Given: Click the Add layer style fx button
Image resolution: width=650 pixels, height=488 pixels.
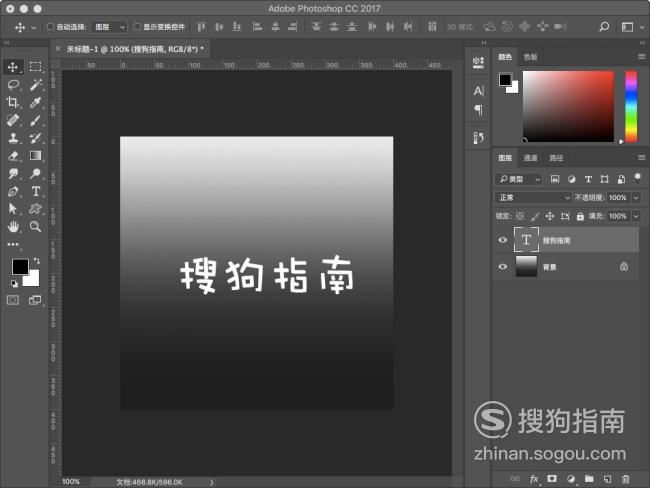Looking at the screenshot, I should (x=534, y=479).
